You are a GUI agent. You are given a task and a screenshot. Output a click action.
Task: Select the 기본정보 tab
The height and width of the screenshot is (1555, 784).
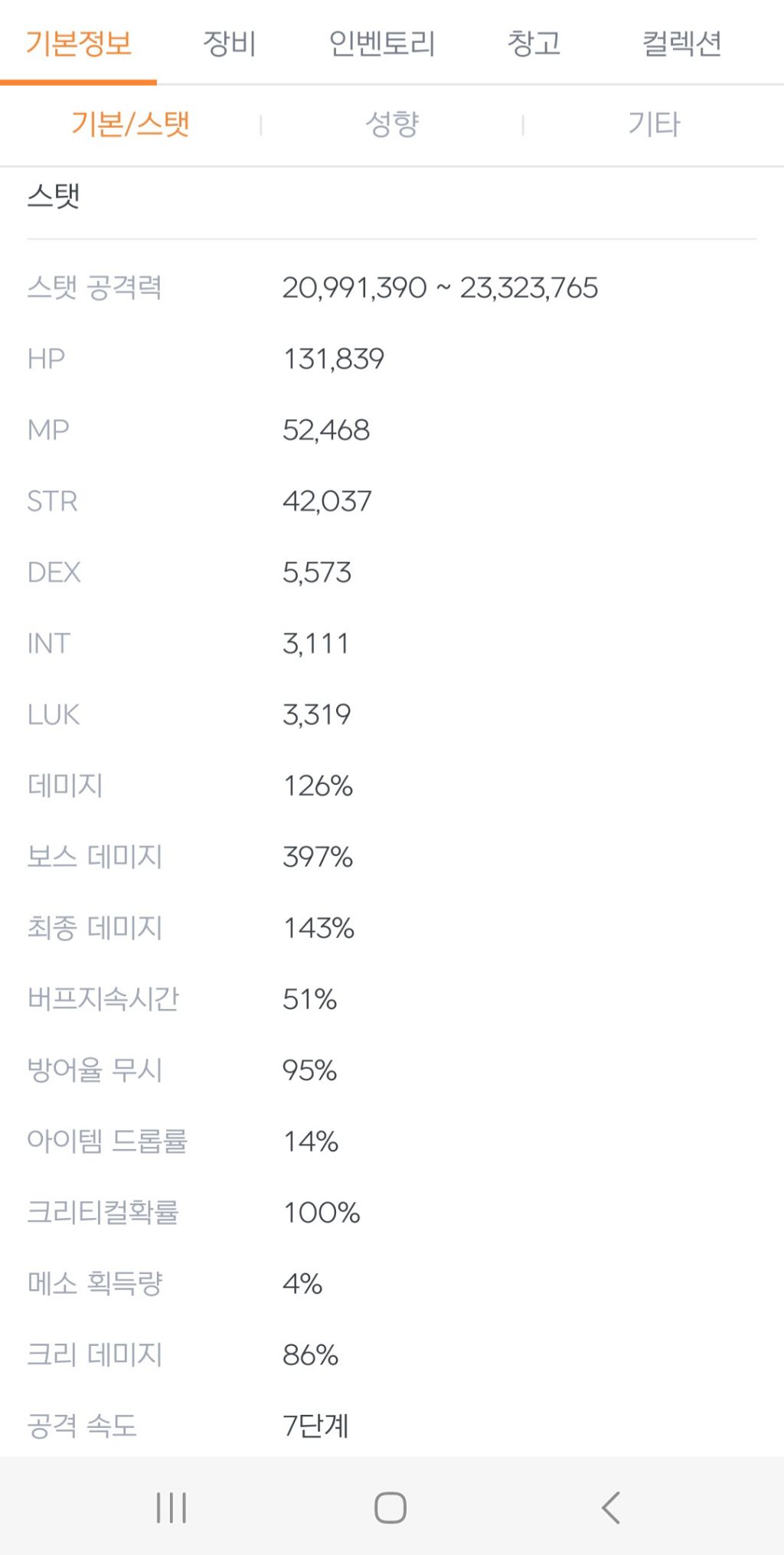(79, 43)
